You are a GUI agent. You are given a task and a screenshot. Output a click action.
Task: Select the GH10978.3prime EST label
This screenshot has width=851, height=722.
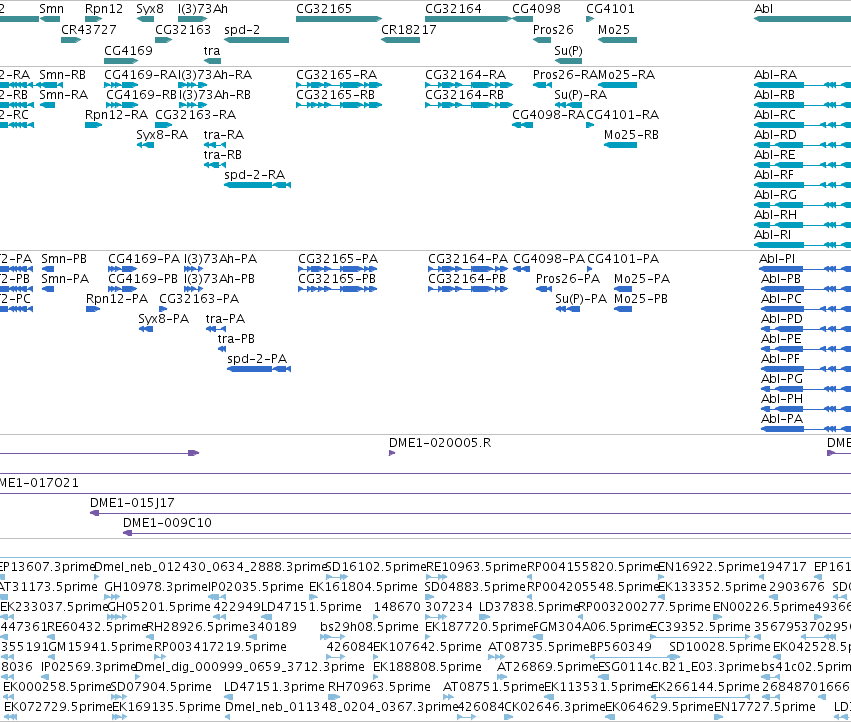pos(156,587)
